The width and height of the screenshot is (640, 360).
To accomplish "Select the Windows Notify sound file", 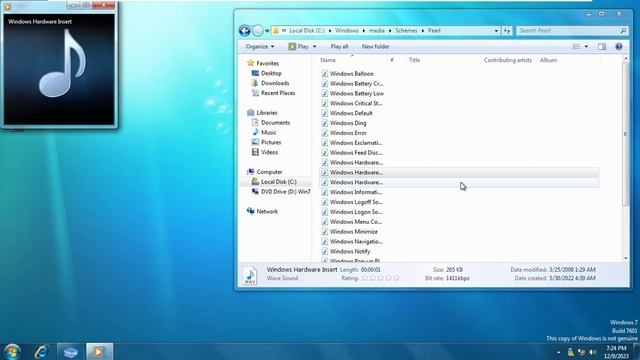I will pyautogui.click(x=350, y=251).
